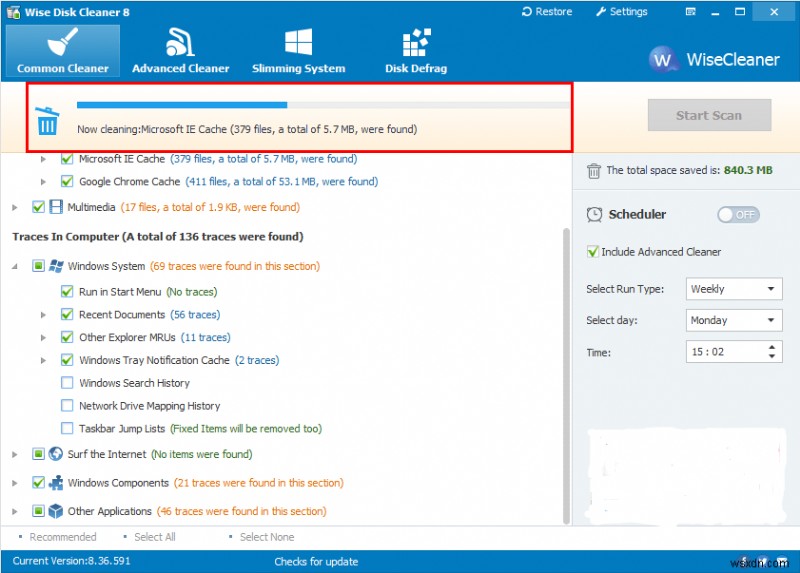Uncheck Google Chrome Cache checkbox
Viewport: 800px width, 573px height.
(x=66, y=181)
